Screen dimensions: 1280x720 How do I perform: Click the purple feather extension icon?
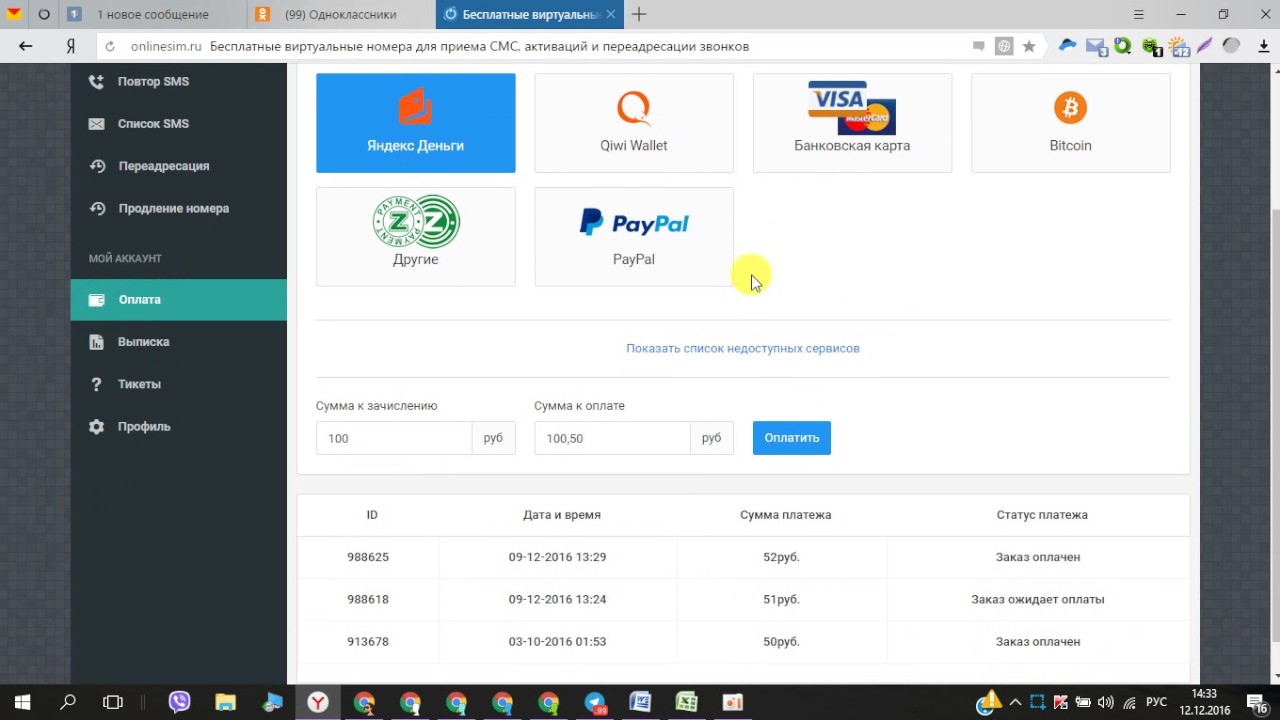[x=1205, y=46]
